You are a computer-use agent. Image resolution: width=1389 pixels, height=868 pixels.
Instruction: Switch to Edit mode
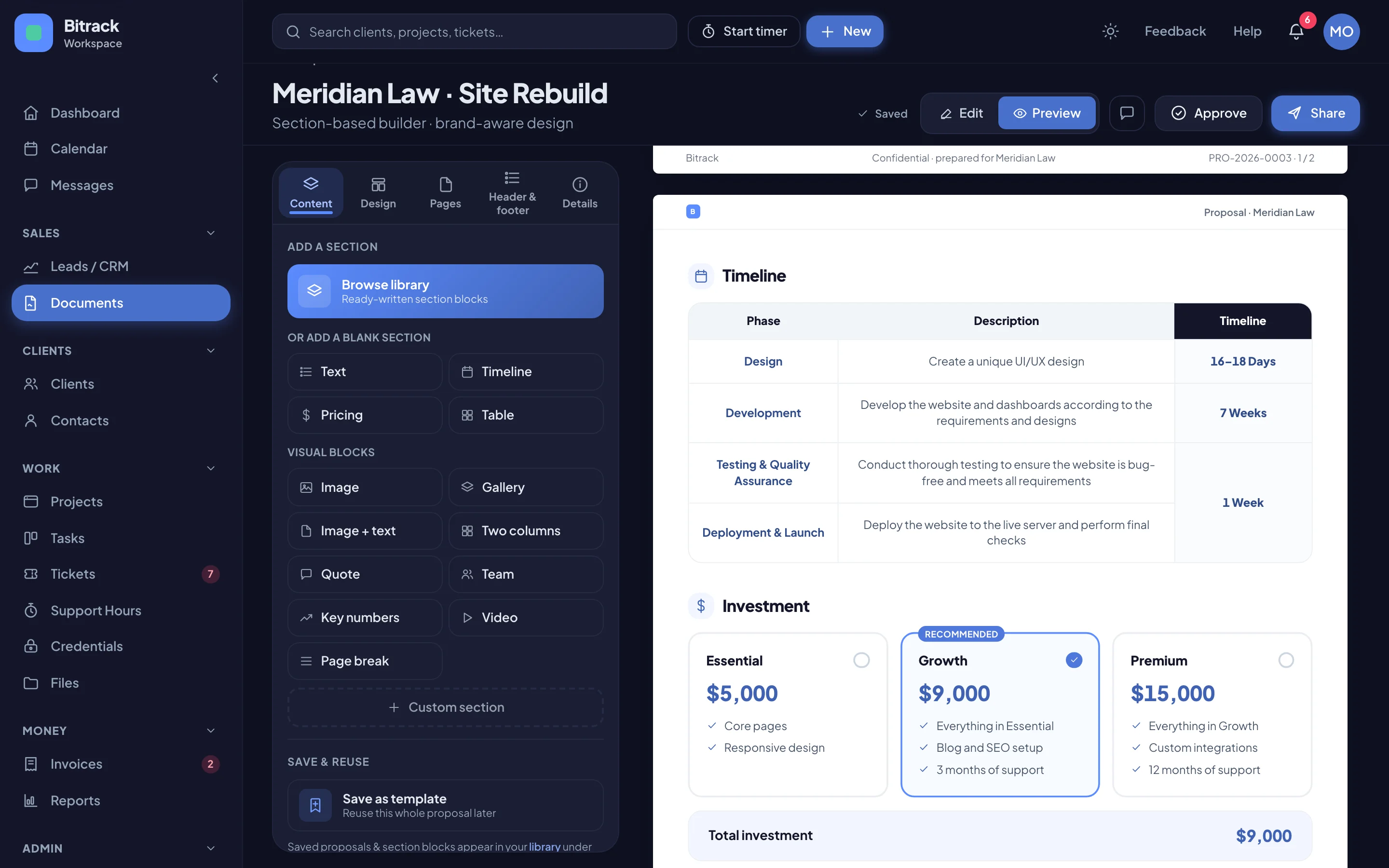click(961, 113)
